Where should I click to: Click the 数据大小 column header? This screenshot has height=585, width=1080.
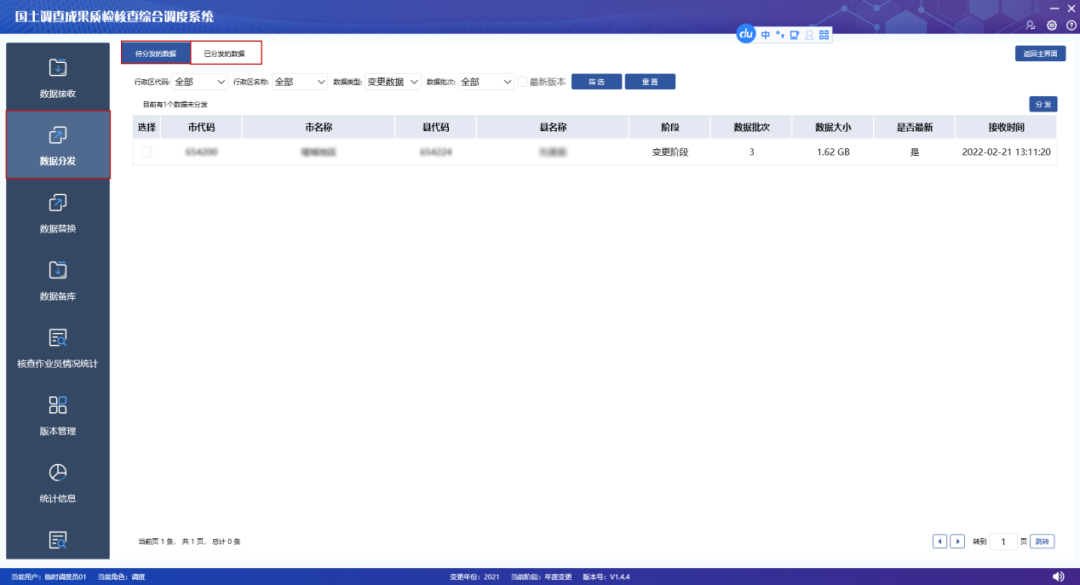coord(833,127)
